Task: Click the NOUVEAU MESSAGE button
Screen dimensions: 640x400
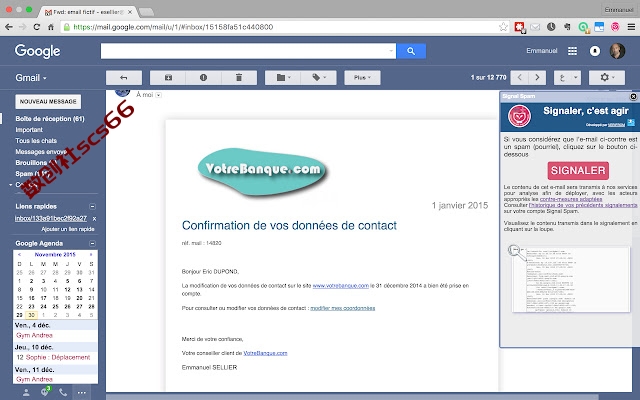Action: [x=48, y=102]
